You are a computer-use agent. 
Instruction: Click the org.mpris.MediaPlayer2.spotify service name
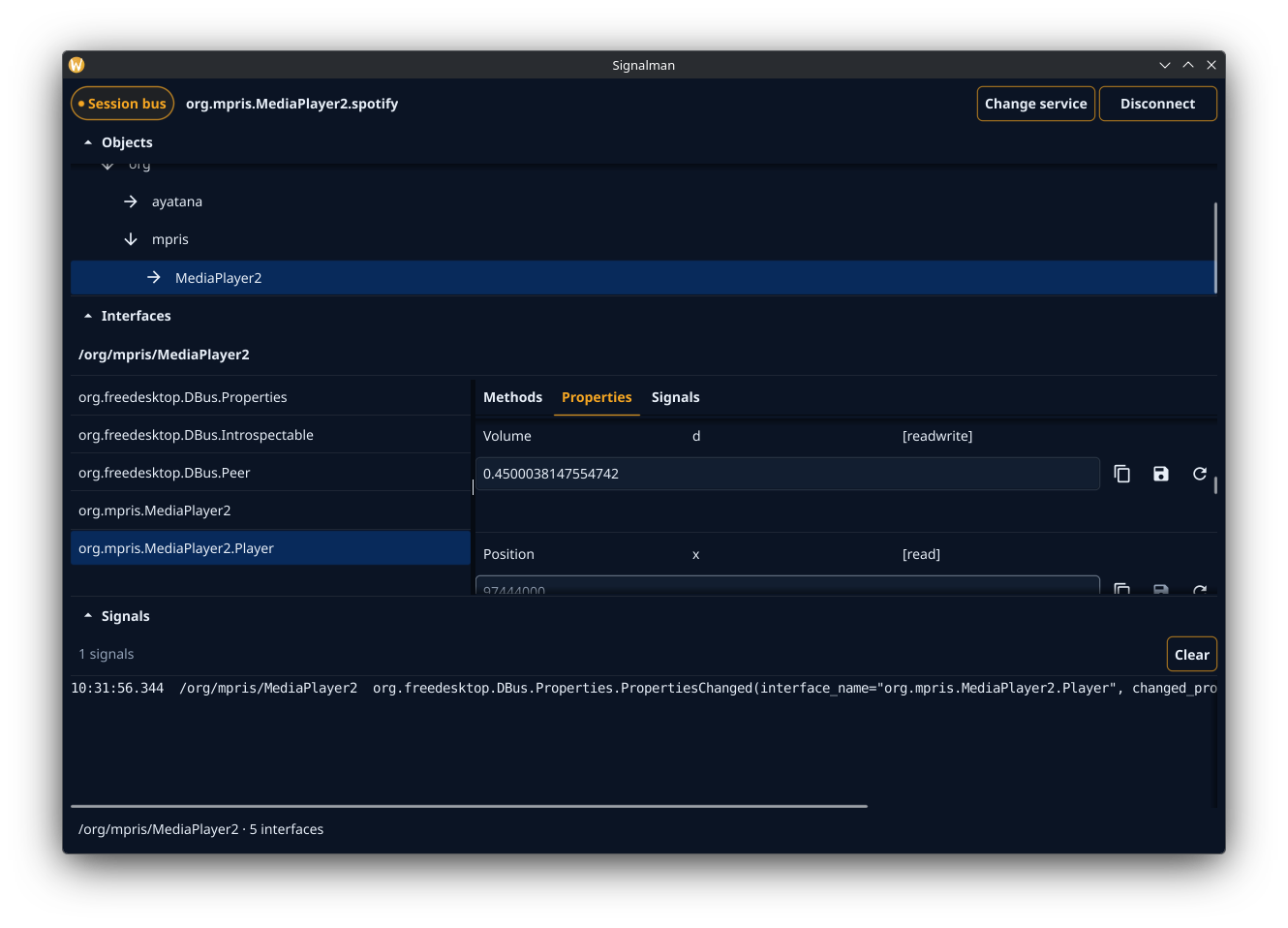coord(291,104)
